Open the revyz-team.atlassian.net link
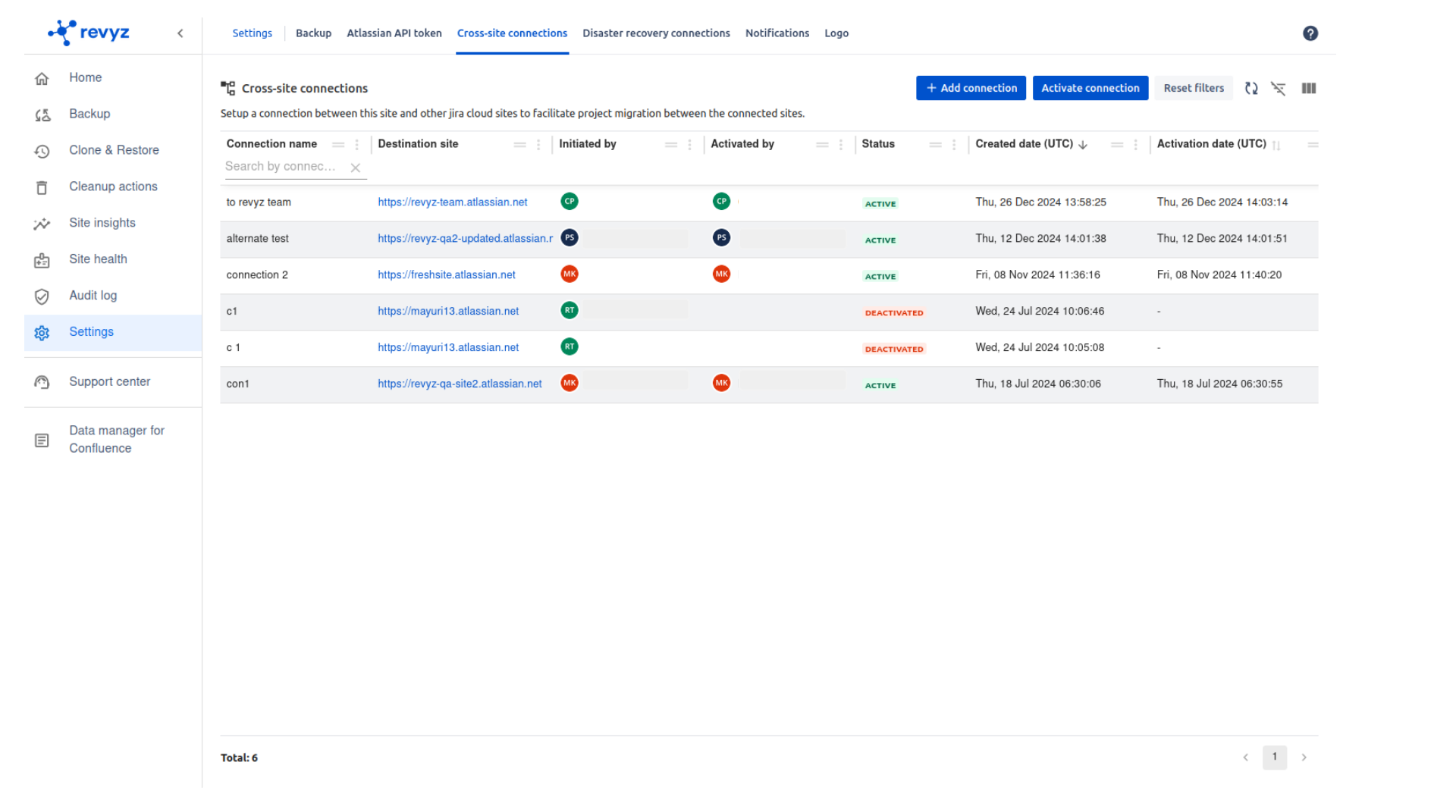The image size is (1456, 812). (452, 202)
